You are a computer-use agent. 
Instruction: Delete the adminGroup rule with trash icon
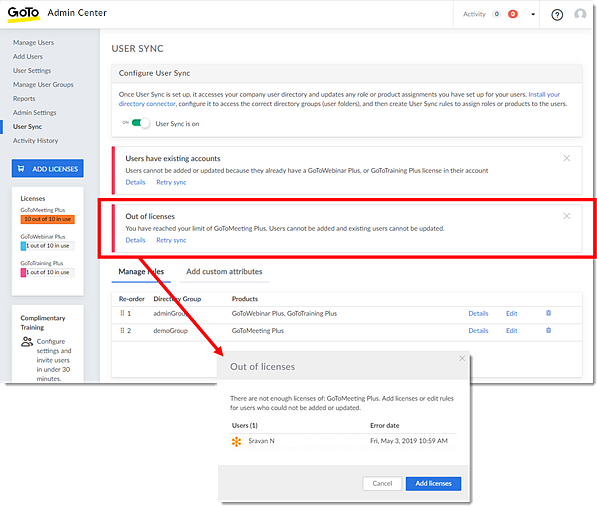[548, 313]
